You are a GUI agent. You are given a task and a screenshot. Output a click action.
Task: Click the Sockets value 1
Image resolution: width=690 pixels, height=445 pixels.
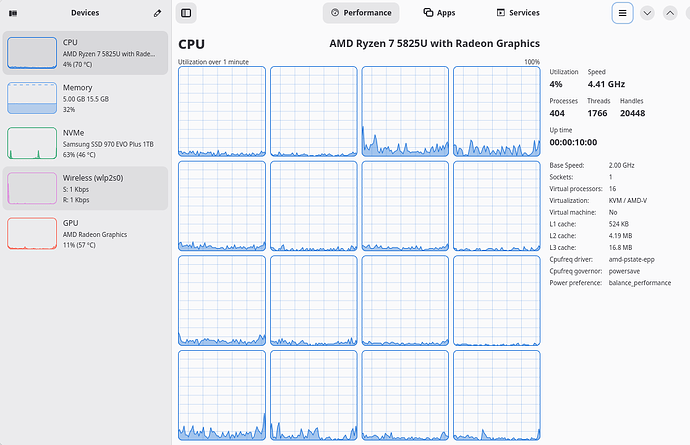[610, 177]
